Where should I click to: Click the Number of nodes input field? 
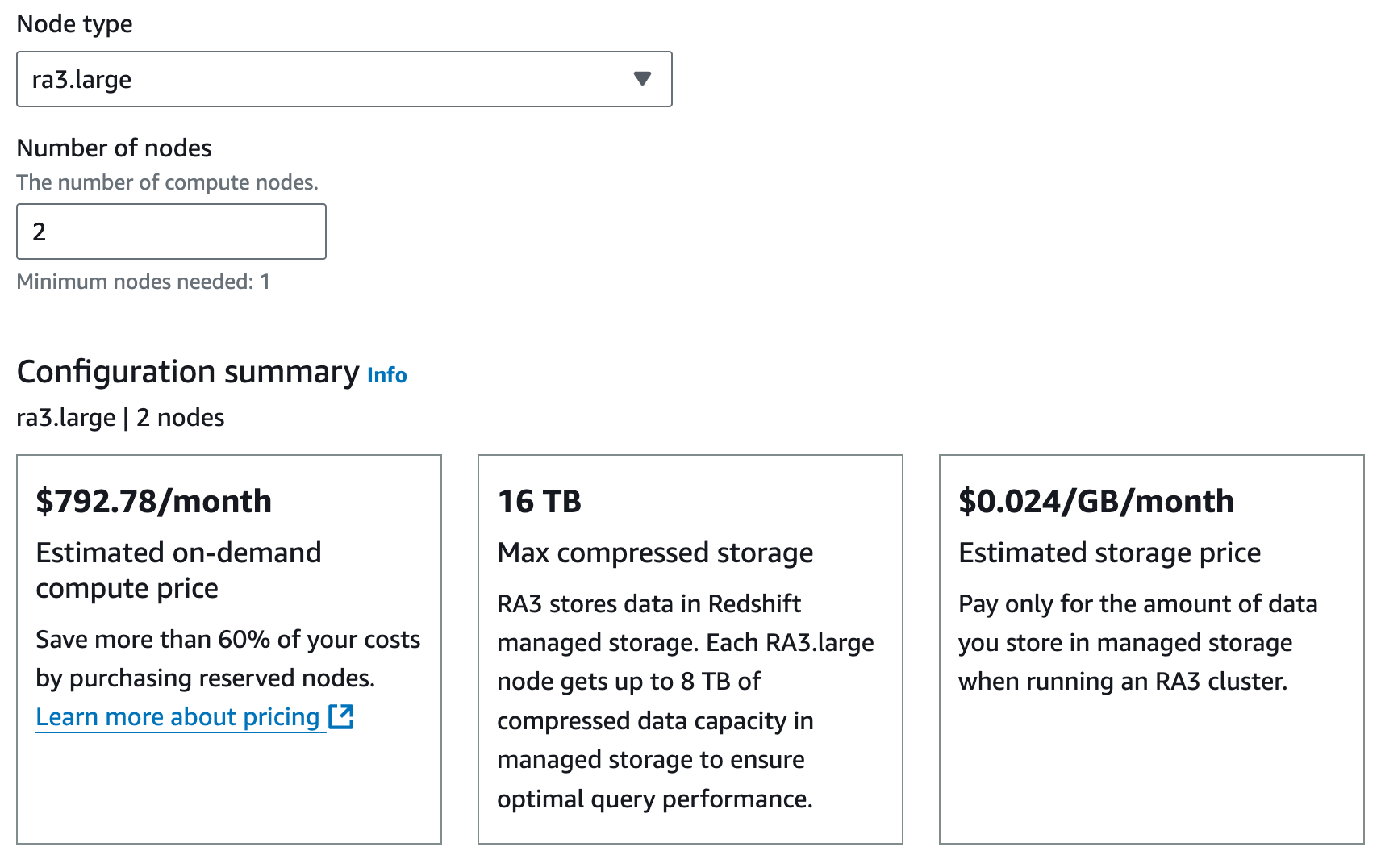click(x=171, y=232)
